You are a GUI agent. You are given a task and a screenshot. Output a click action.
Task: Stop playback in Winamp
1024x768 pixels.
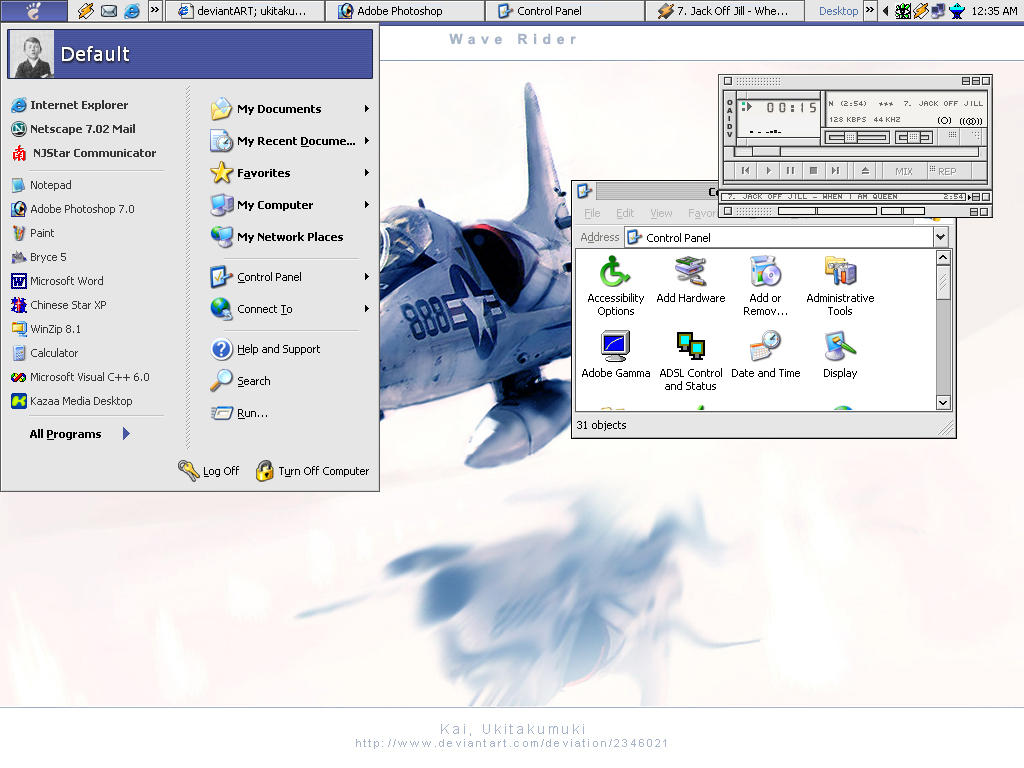point(813,171)
